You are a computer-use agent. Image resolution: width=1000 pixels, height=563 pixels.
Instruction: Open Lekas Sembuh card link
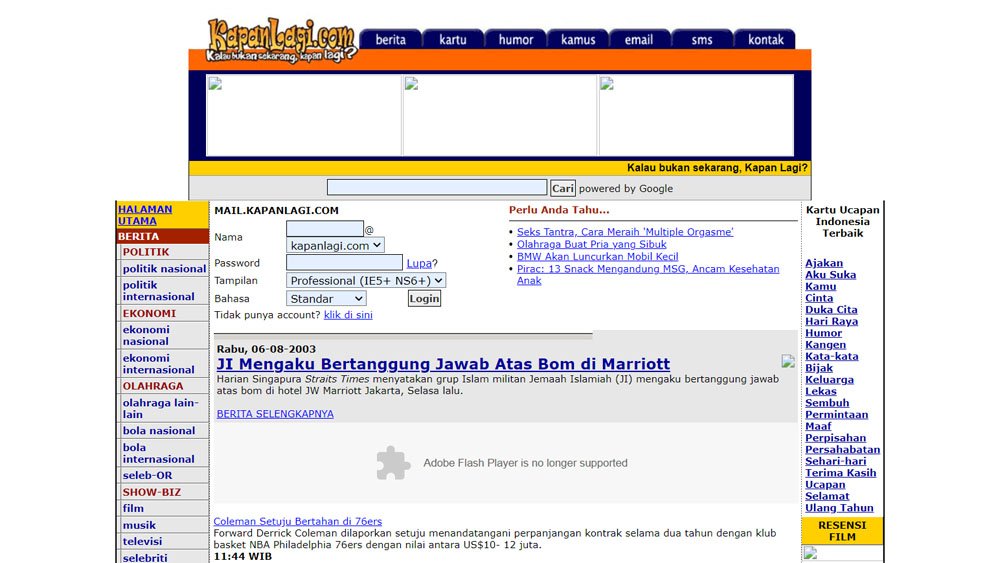tap(827, 397)
